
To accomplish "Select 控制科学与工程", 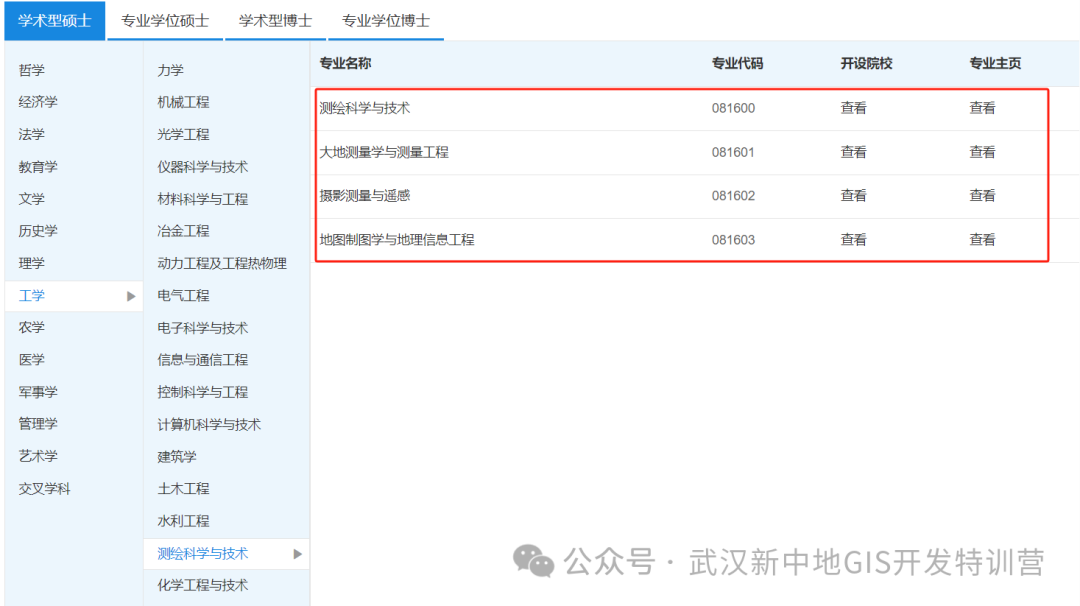I will tap(202, 392).
